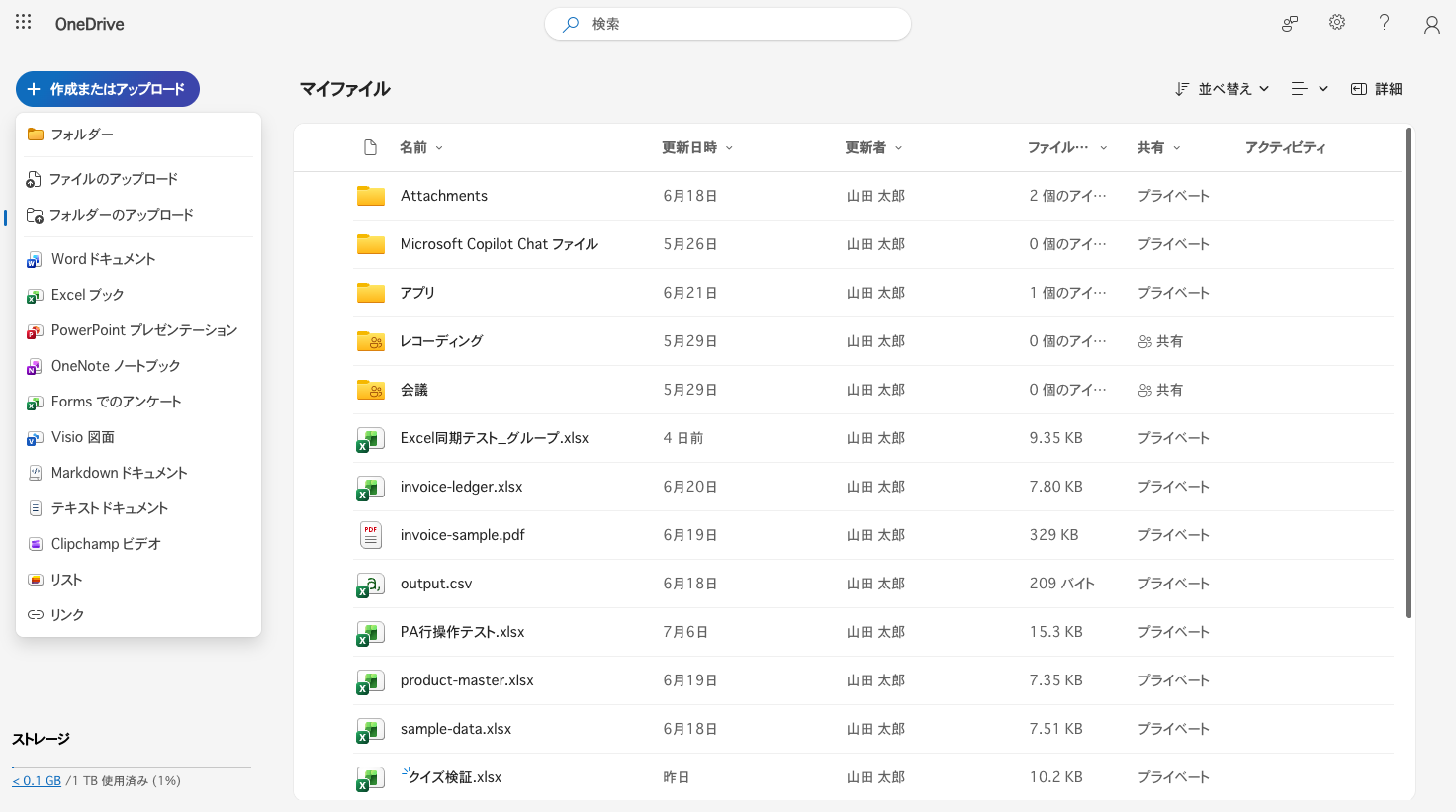The image size is (1456, 812).
Task: Create a Visio 図面
Action: point(138,437)
